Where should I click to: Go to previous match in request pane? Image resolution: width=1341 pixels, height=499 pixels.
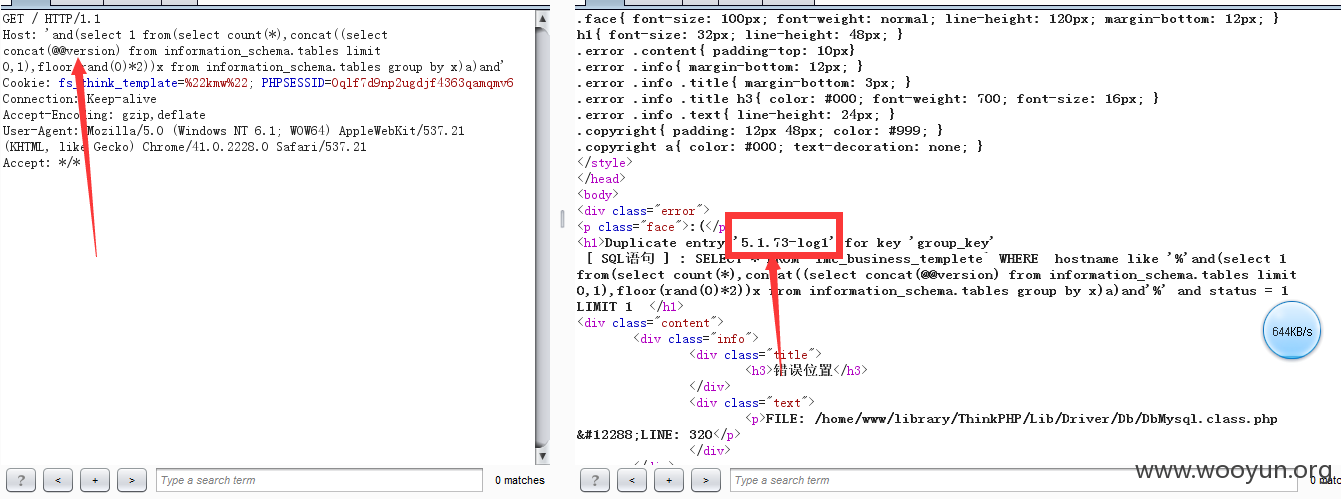pos(59,480)
